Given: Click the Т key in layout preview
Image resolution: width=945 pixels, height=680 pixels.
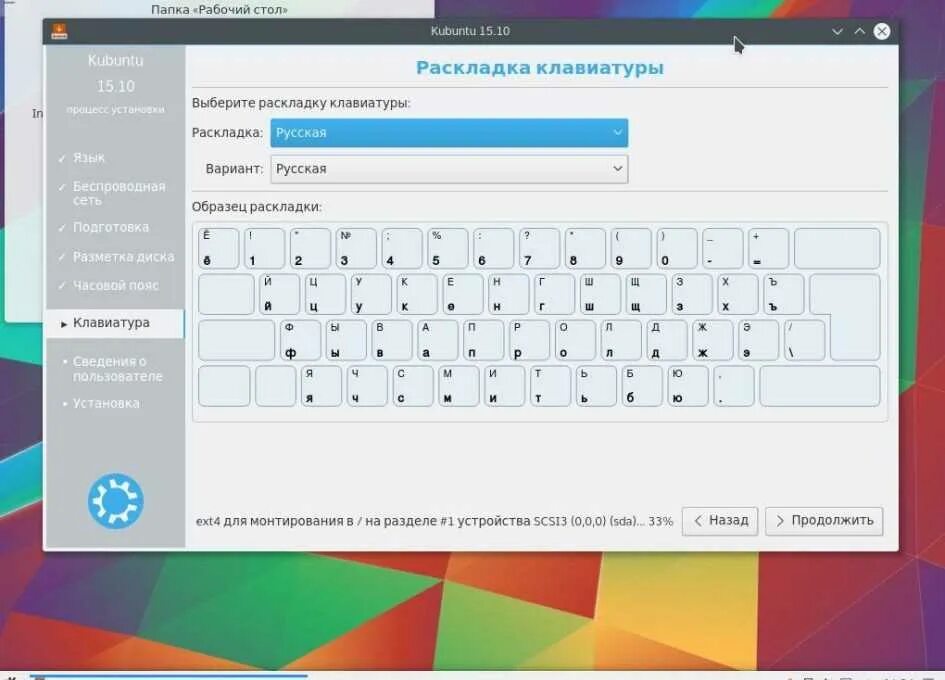Looking at the screenshot, I should [551, 386].
